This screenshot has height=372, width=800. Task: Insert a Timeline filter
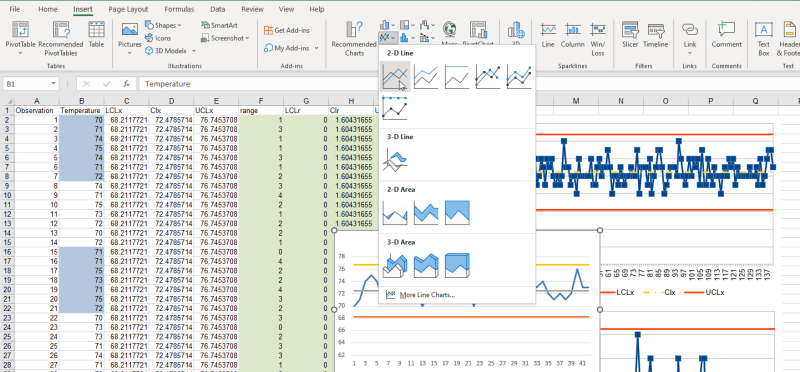(x=655, y=35)
